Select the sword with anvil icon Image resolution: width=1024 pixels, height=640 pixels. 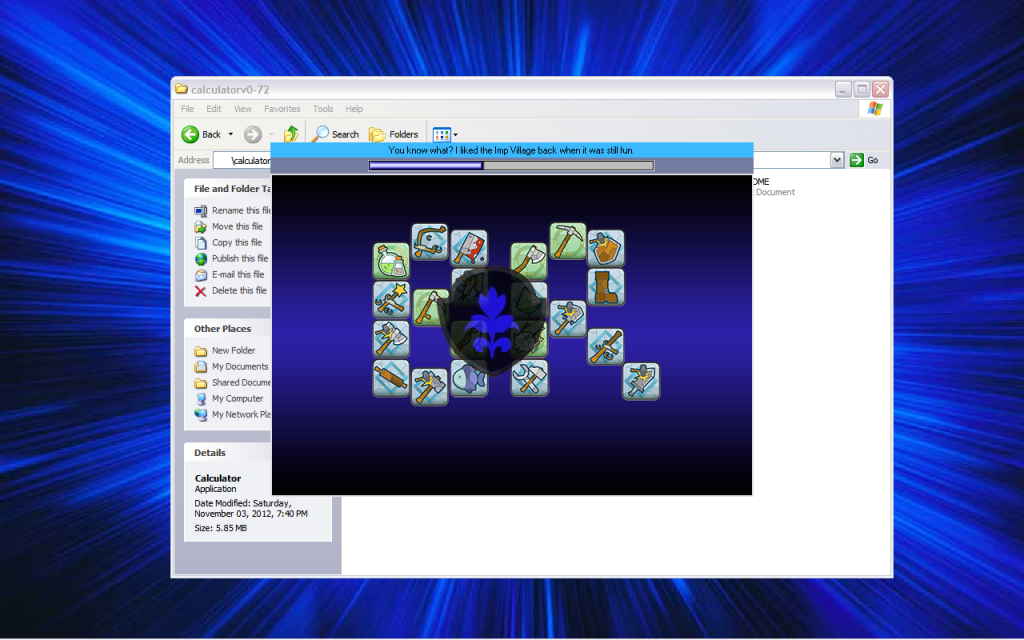[x=641, y=381]
